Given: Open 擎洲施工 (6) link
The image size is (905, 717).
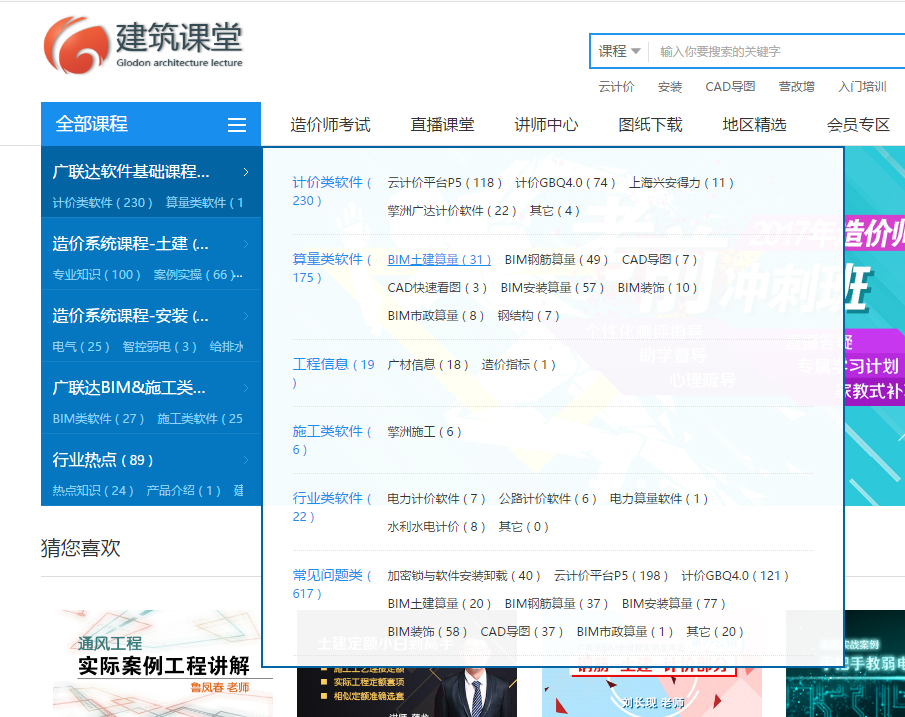Looking at the screenshot, I should coord(424,432).
